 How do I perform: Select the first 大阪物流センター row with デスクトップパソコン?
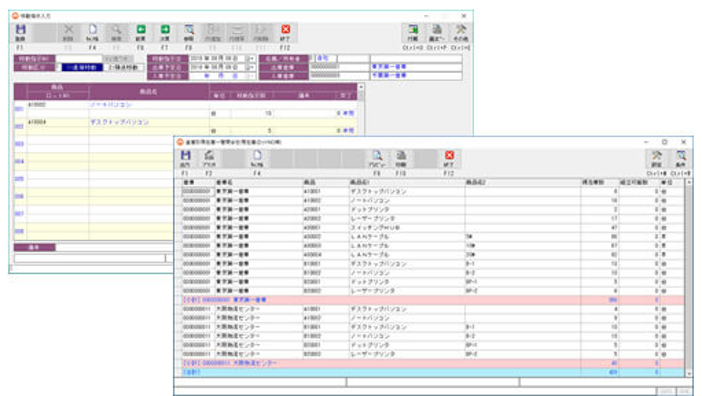click(x=432, y=309)
